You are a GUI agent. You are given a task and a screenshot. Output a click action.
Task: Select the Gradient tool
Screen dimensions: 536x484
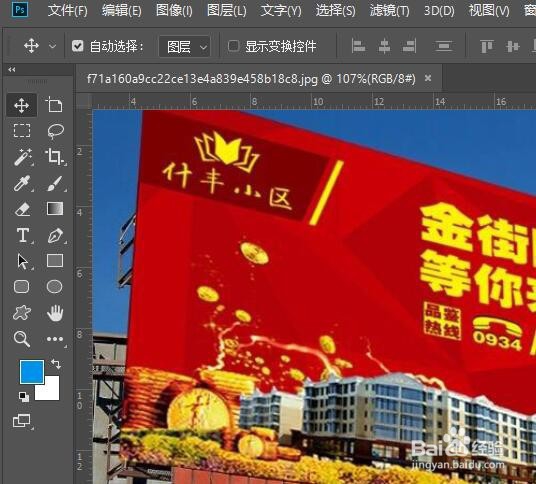click(x=55, y=209)
